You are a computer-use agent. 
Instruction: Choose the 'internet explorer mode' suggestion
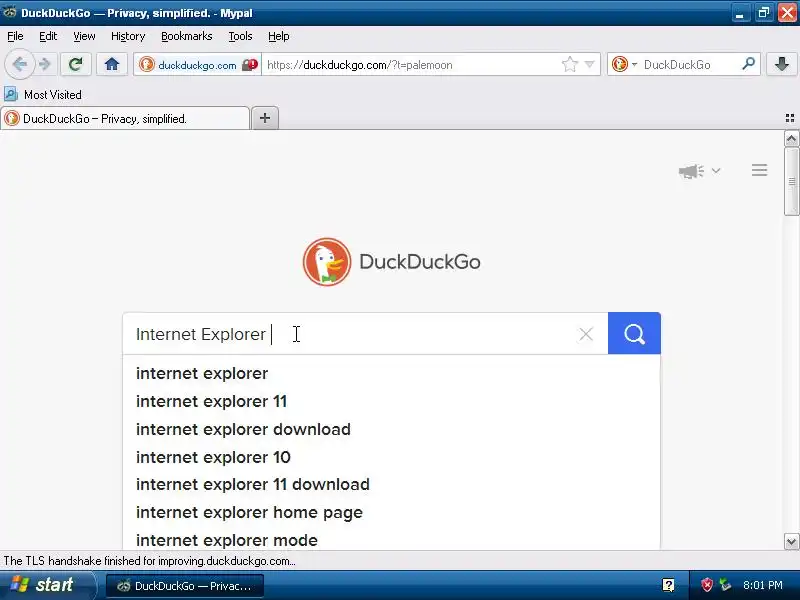tap(391, 540)
